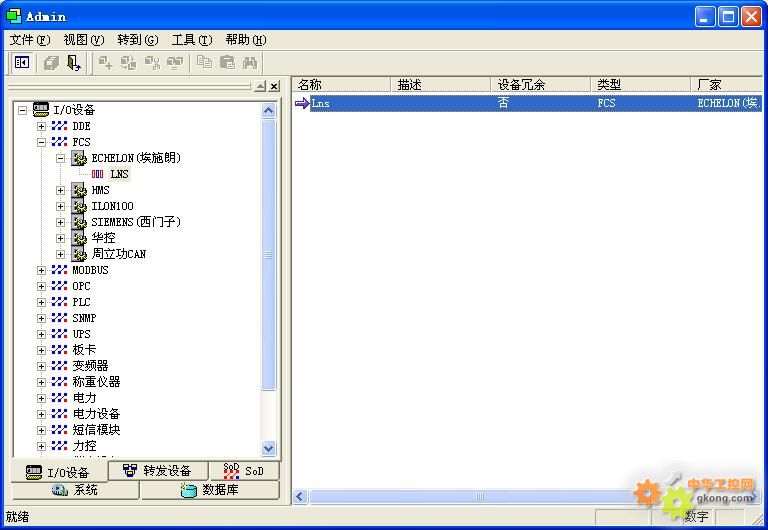This screenshot has width=768, height=530.
Task: Expand the 周立功CAN node
Action: [60, 254]
